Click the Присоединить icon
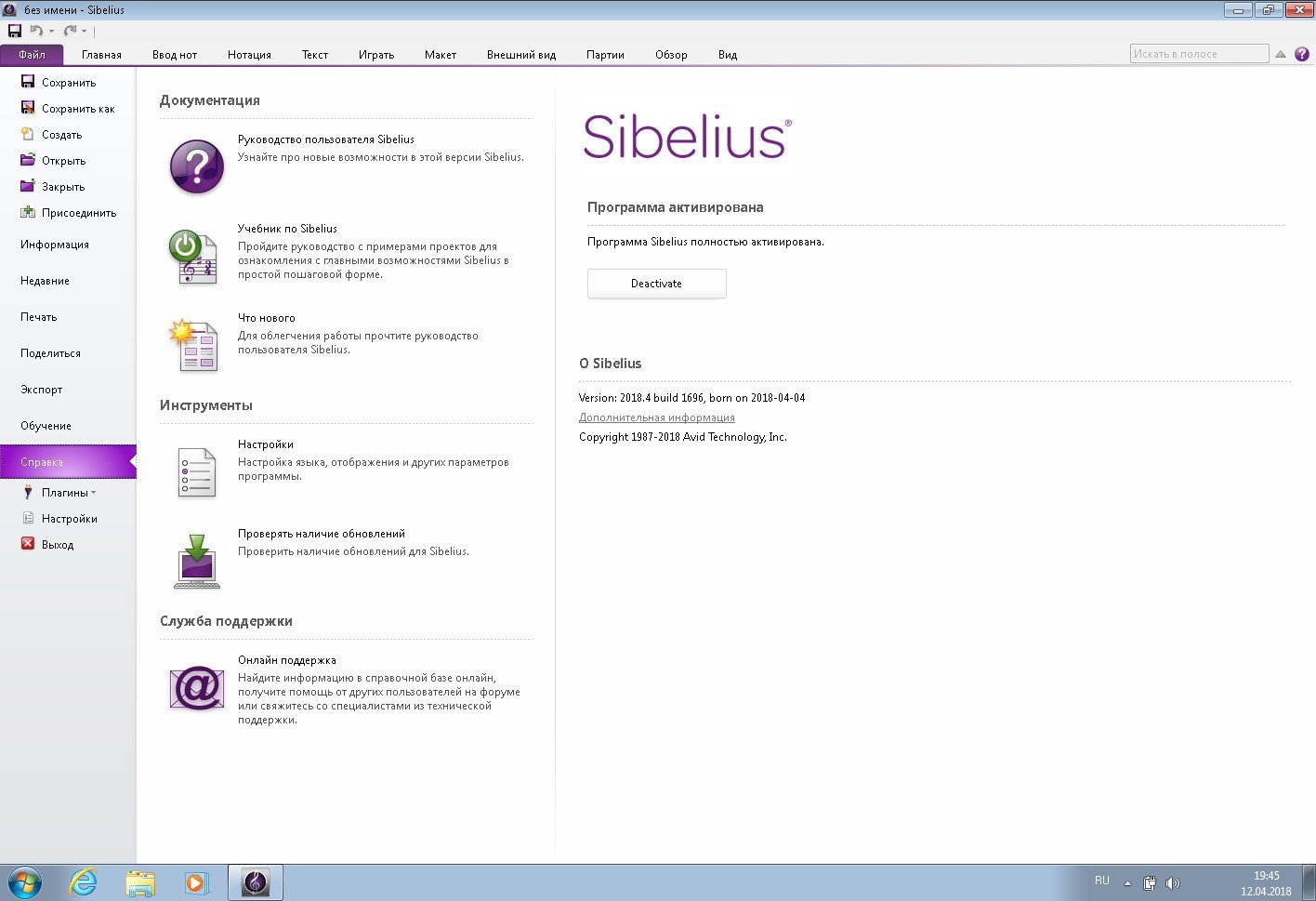Screen dimensions: 1316x901 [28, 212]
